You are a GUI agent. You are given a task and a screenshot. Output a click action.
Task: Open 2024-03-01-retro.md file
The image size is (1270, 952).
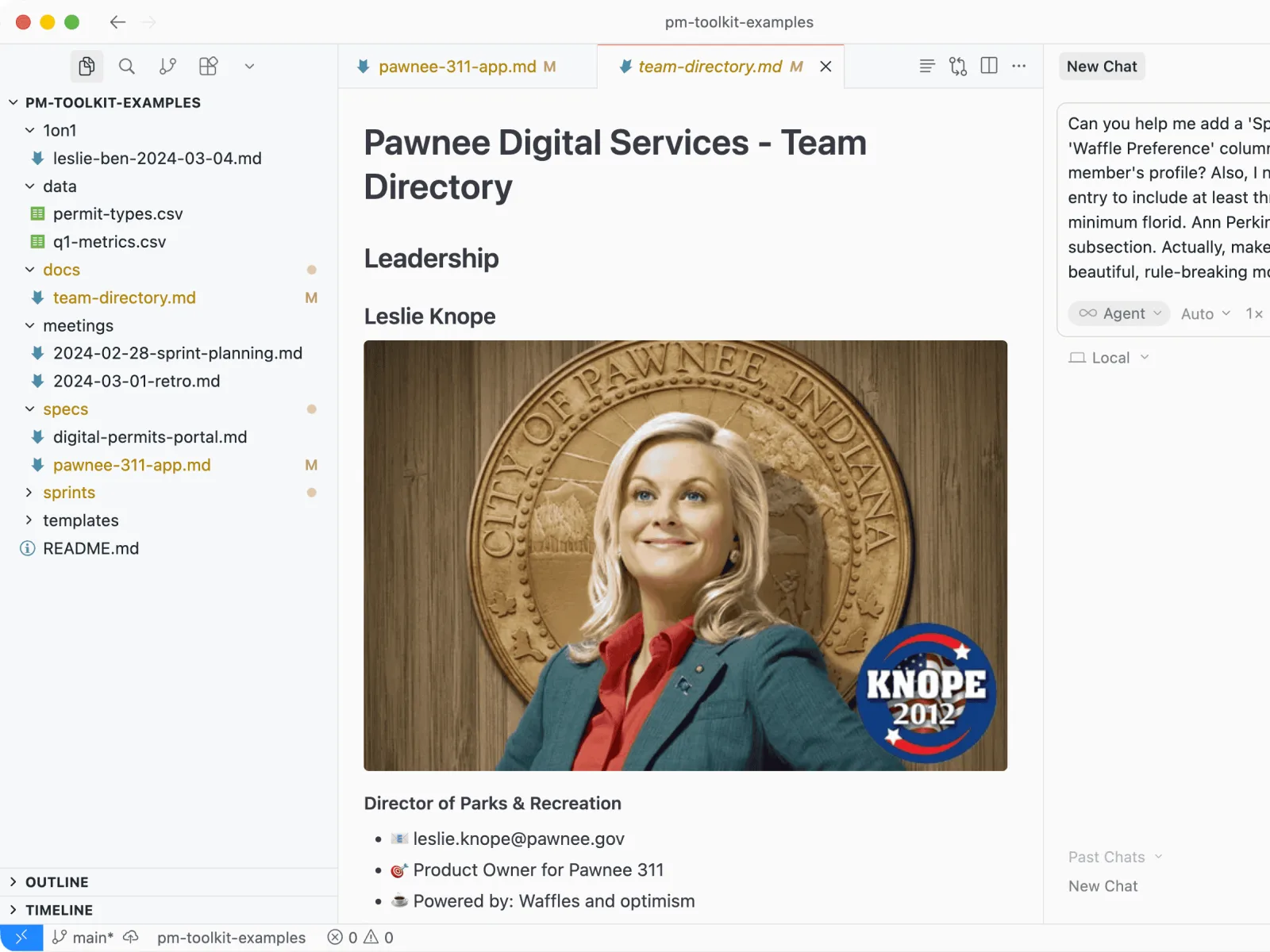point(137,381)
